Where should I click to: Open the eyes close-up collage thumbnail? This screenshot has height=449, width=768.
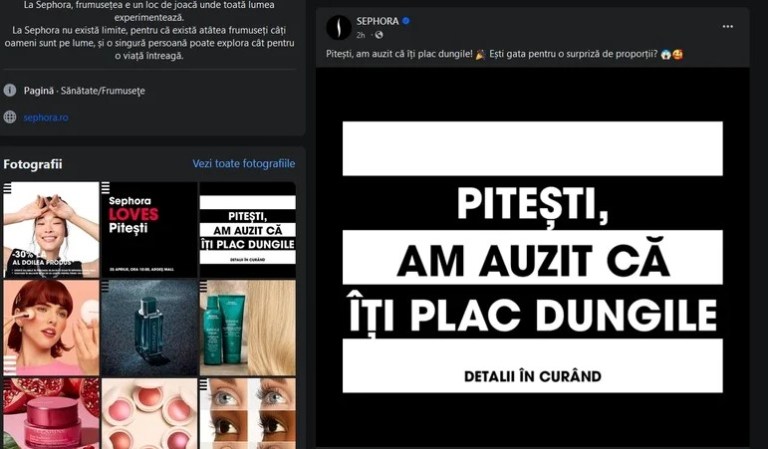tap(248, 413)
